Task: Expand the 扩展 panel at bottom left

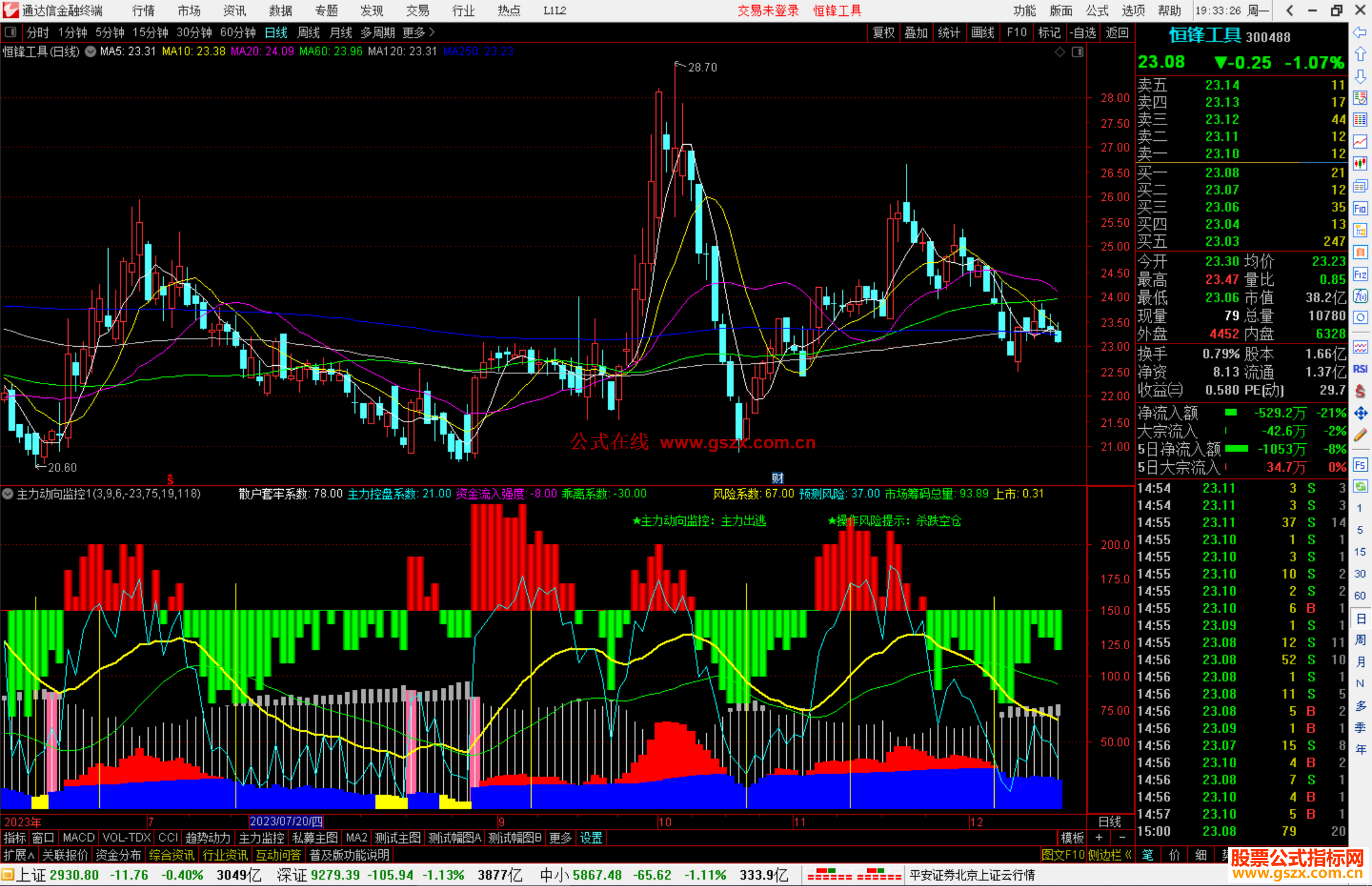Action: click(18, 855)
